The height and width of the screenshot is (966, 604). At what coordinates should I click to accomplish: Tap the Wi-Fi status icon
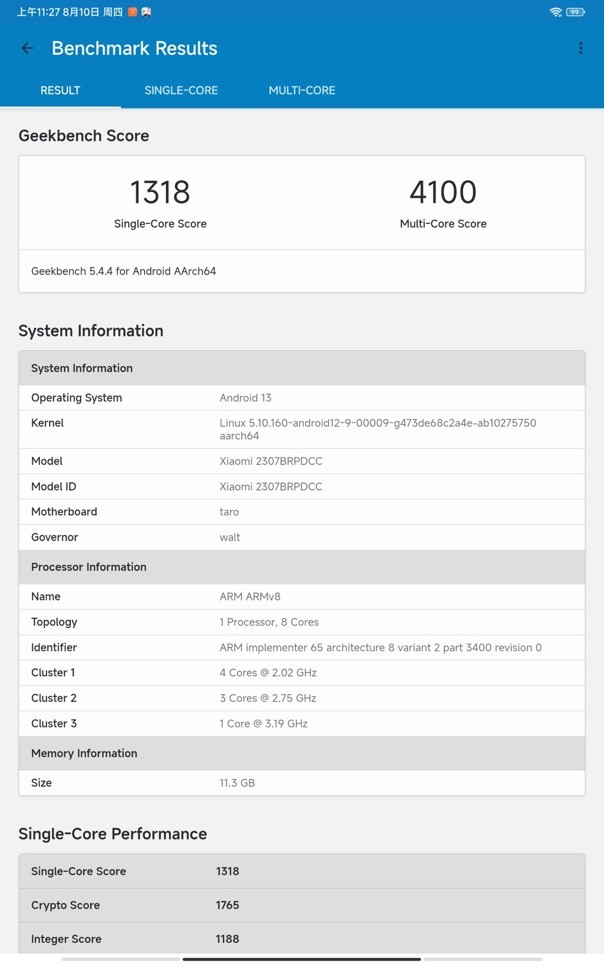coord(556,12)
